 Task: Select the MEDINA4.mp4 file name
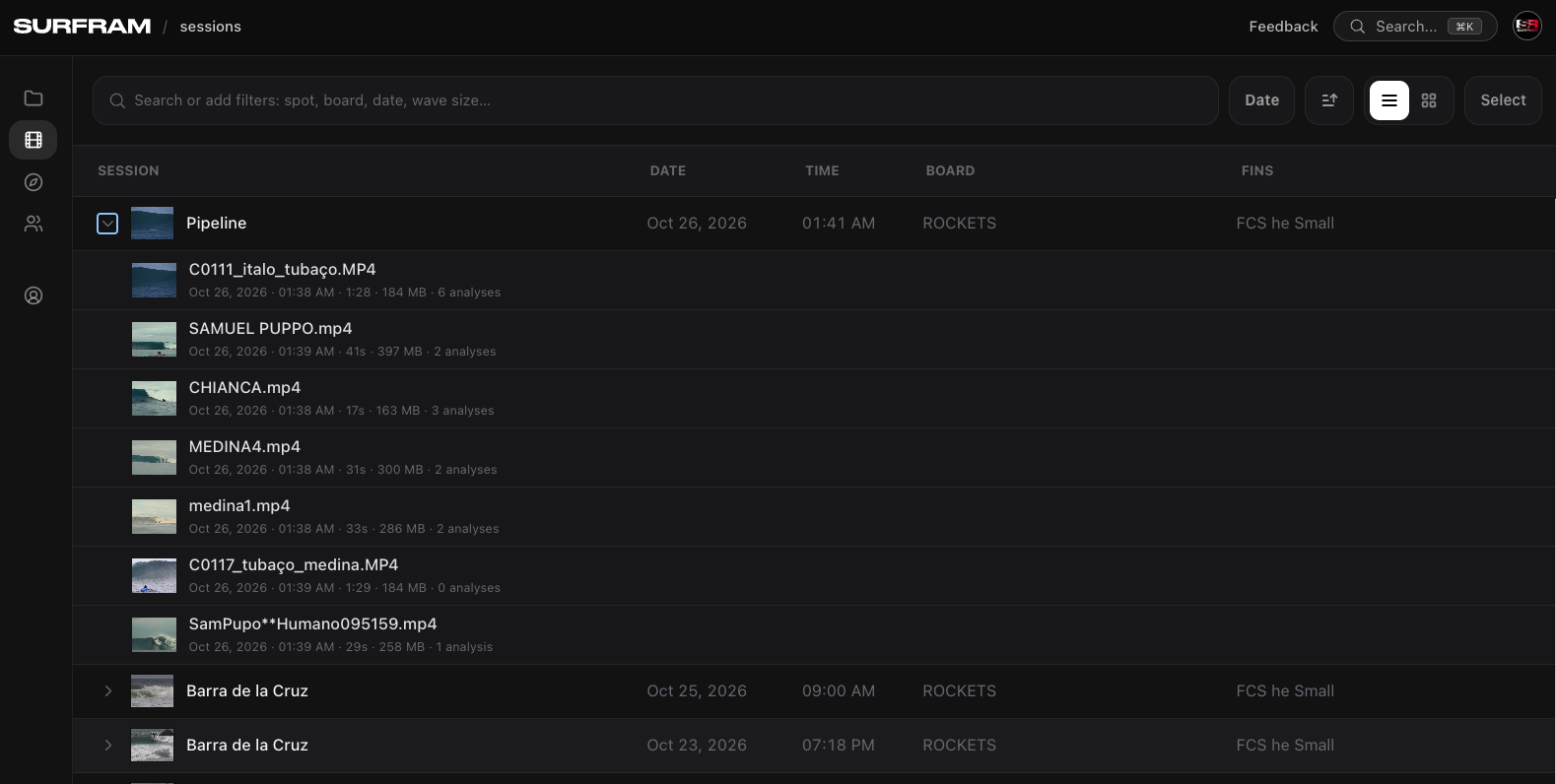(244, 447)
